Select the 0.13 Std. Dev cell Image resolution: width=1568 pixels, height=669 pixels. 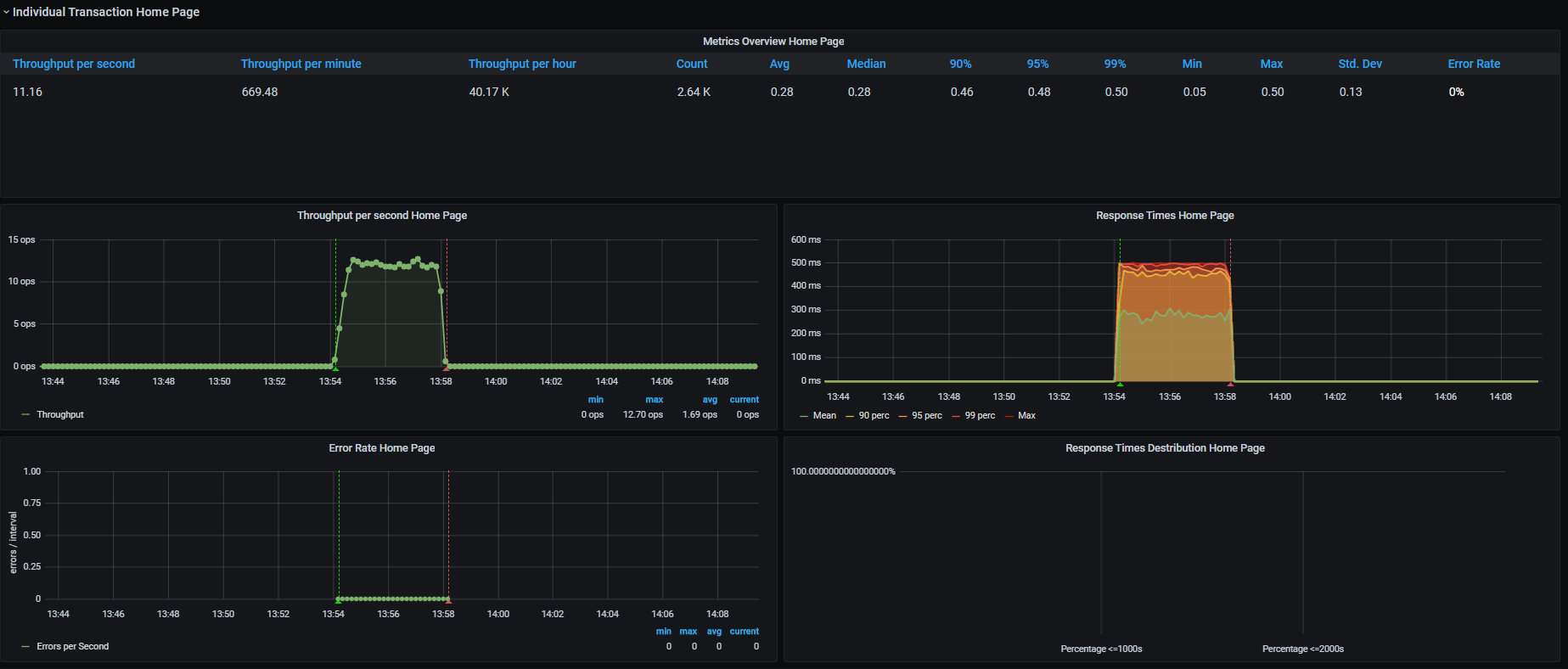tap(1351, 92)
